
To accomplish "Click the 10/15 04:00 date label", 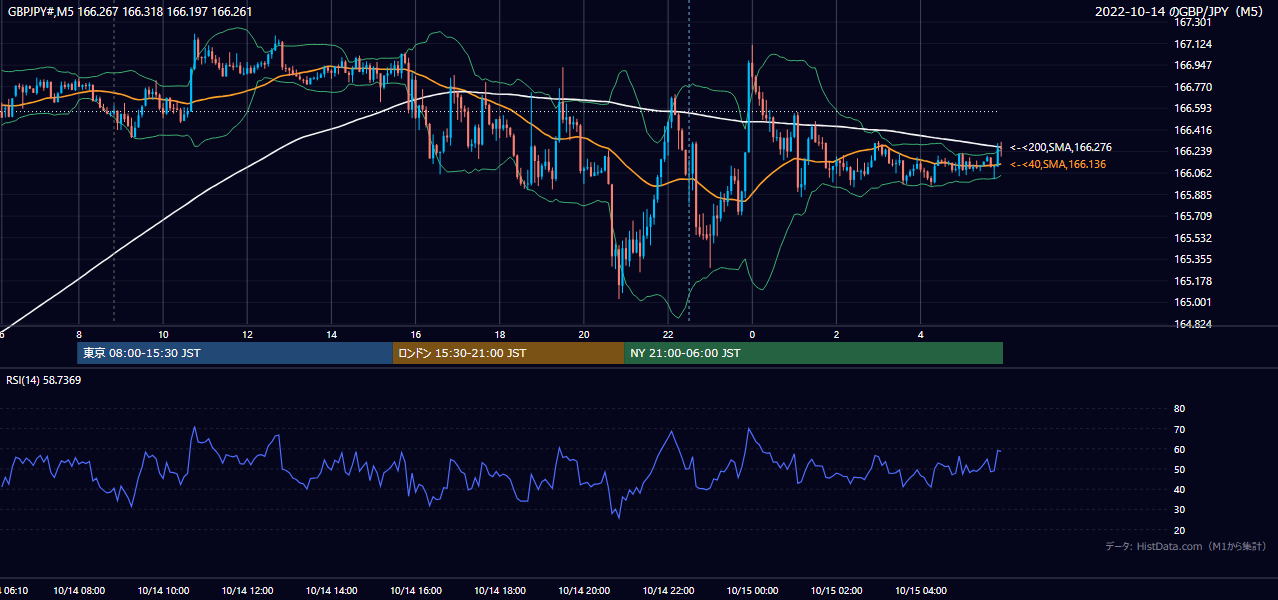I will coord(920,591).
